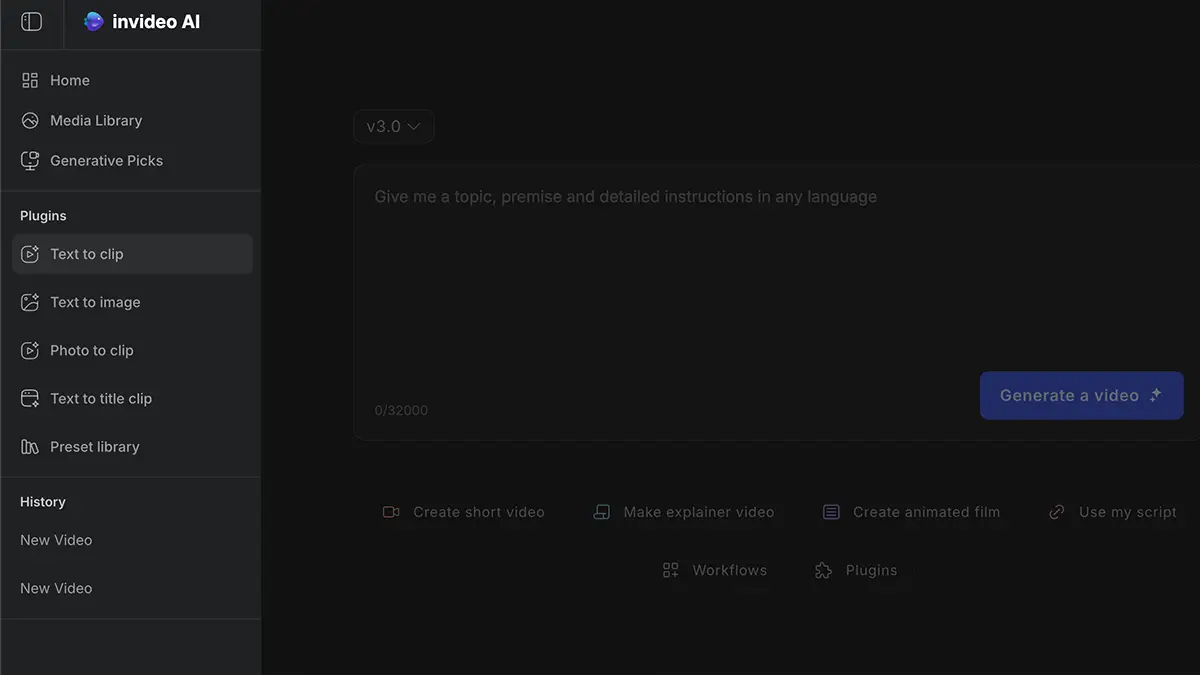Screen dimensions: 1200x675
Task: Click the History section heading
Action: [x=43, y=502]
